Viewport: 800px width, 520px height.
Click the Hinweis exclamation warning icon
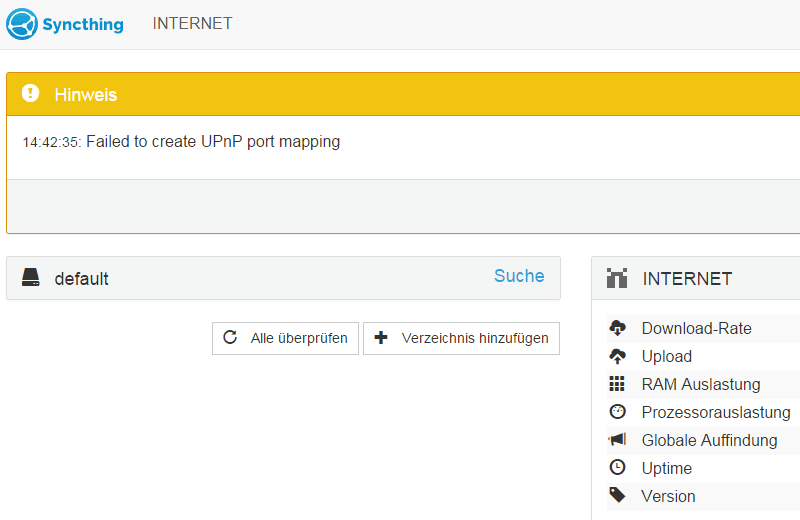pyautogui.click(x=31, y=93)
